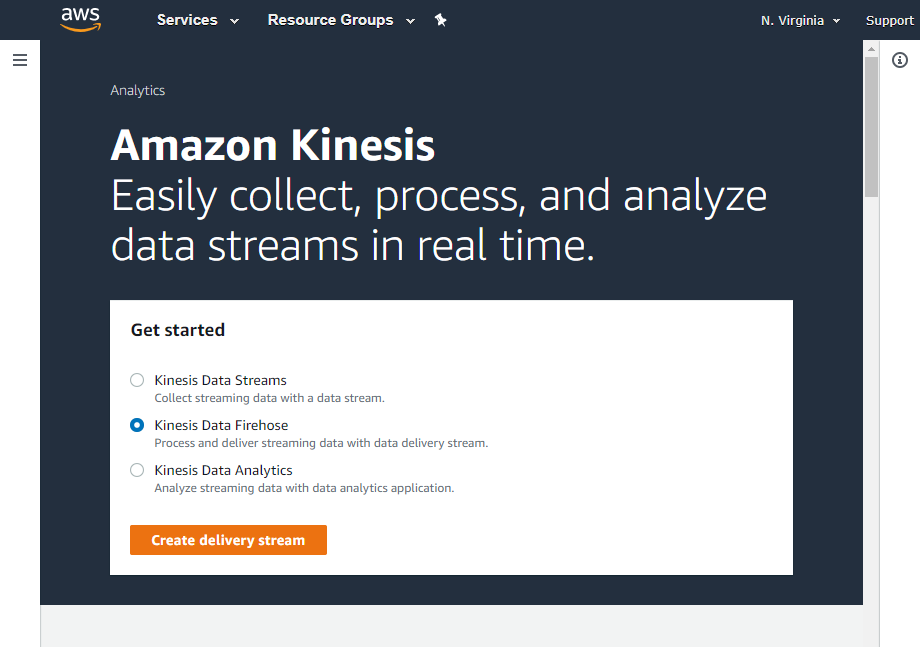Click the AWS logo home icon
Viewport: 920px width, 647px height.
(x=80, y=19)
